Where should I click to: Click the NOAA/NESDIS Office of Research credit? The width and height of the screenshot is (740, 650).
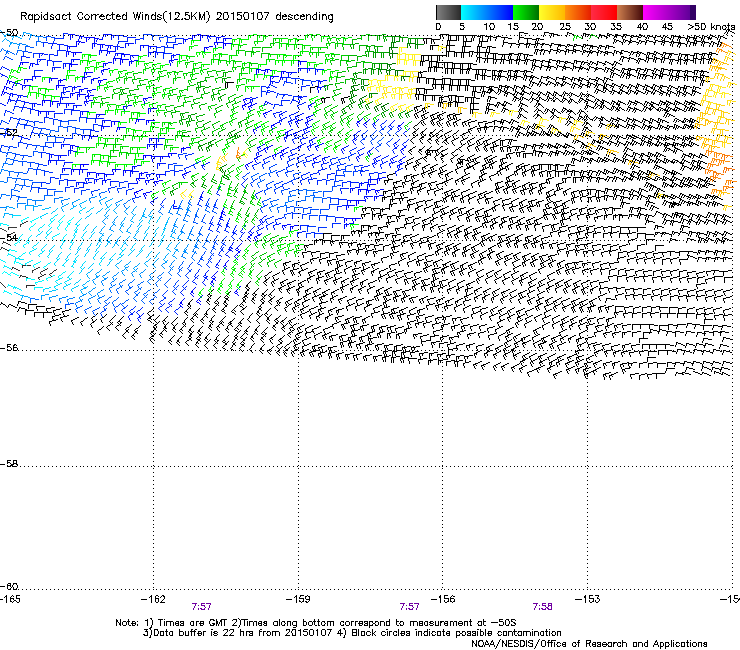589,644
